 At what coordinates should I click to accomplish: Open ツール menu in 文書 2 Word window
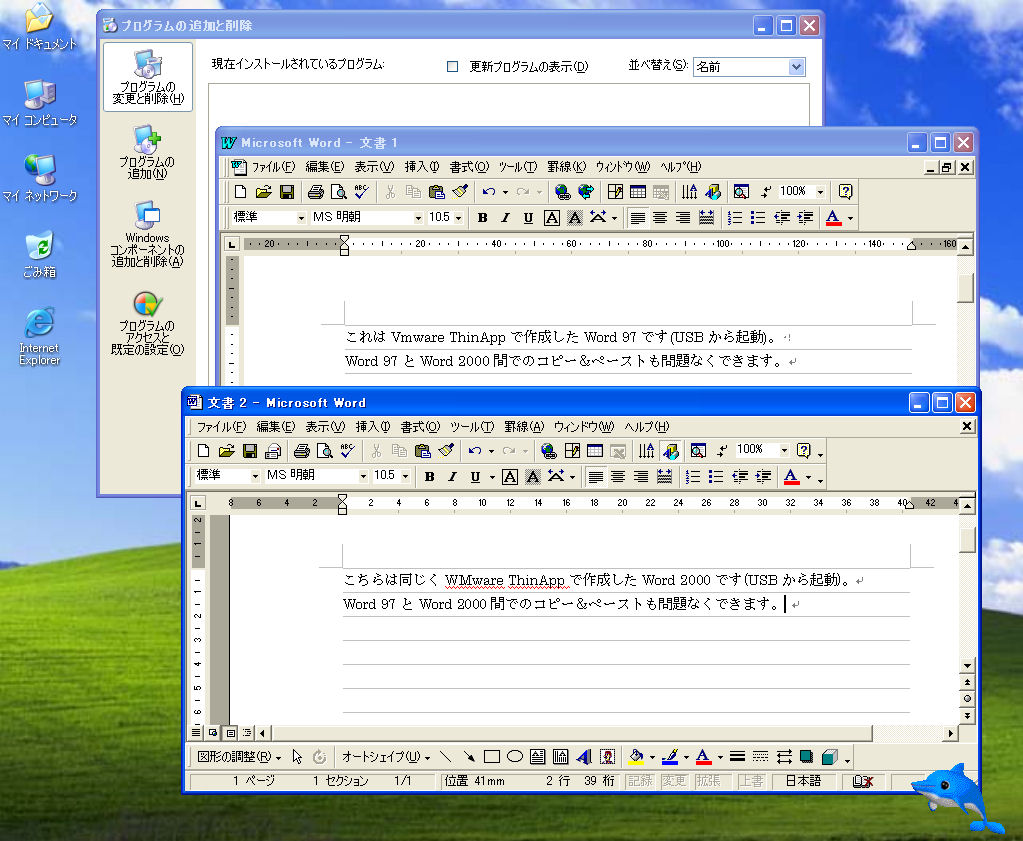pyautogui.click(x=472, y=427)
